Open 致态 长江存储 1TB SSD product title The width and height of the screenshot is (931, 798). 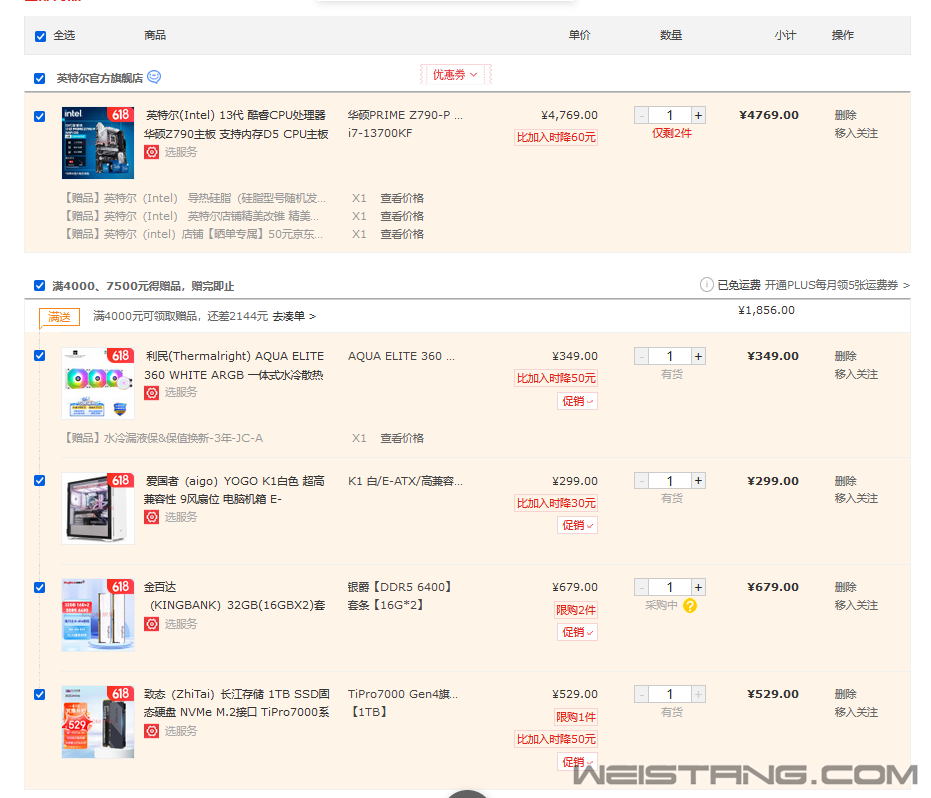236,703
